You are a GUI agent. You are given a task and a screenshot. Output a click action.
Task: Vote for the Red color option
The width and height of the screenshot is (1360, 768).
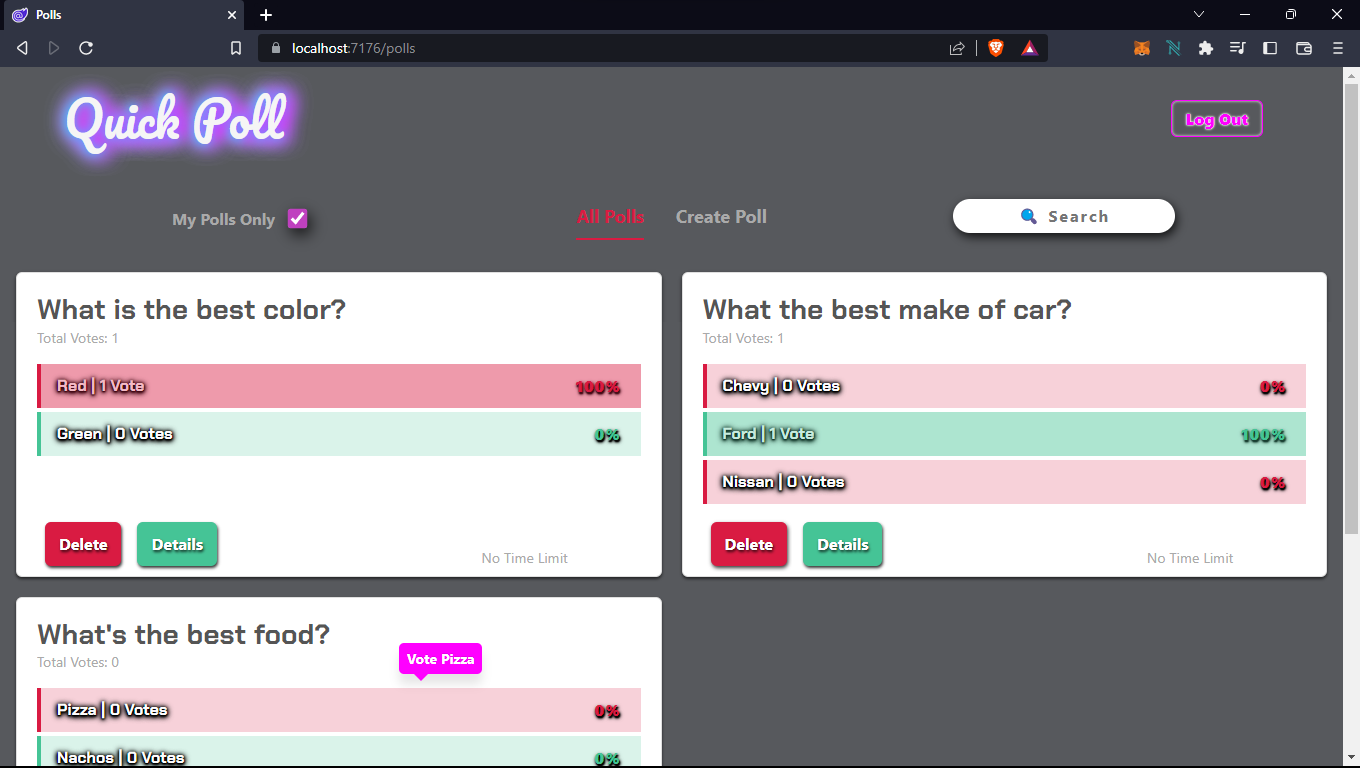click(339, 386)
